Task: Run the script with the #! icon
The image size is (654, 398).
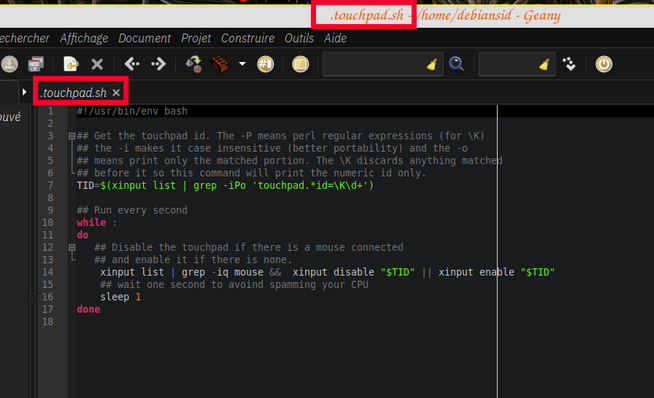Action: [x=266, y=64]
